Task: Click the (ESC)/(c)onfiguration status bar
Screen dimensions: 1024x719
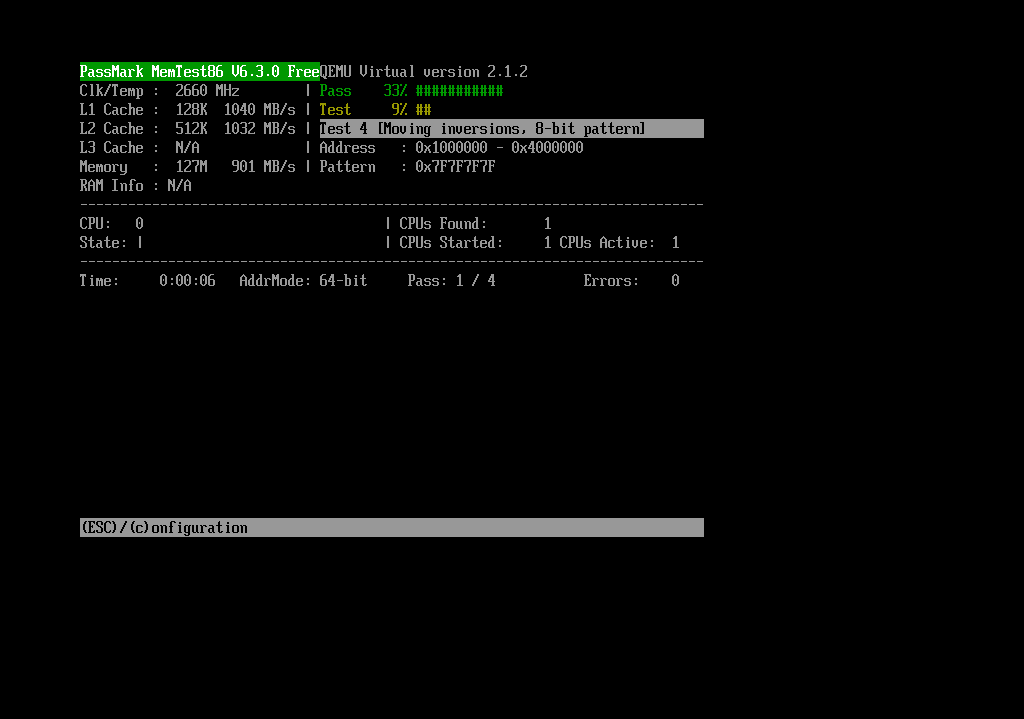Action: click(x=392, y=528)
